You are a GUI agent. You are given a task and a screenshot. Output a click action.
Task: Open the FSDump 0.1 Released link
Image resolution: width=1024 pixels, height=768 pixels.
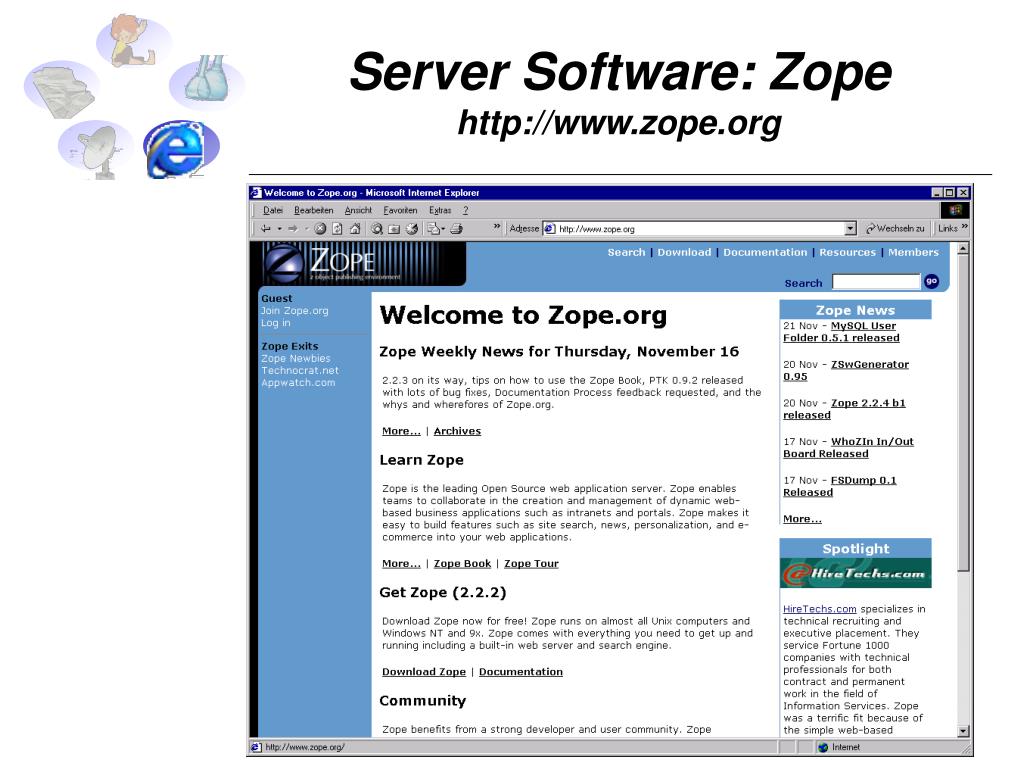[840, 486]
